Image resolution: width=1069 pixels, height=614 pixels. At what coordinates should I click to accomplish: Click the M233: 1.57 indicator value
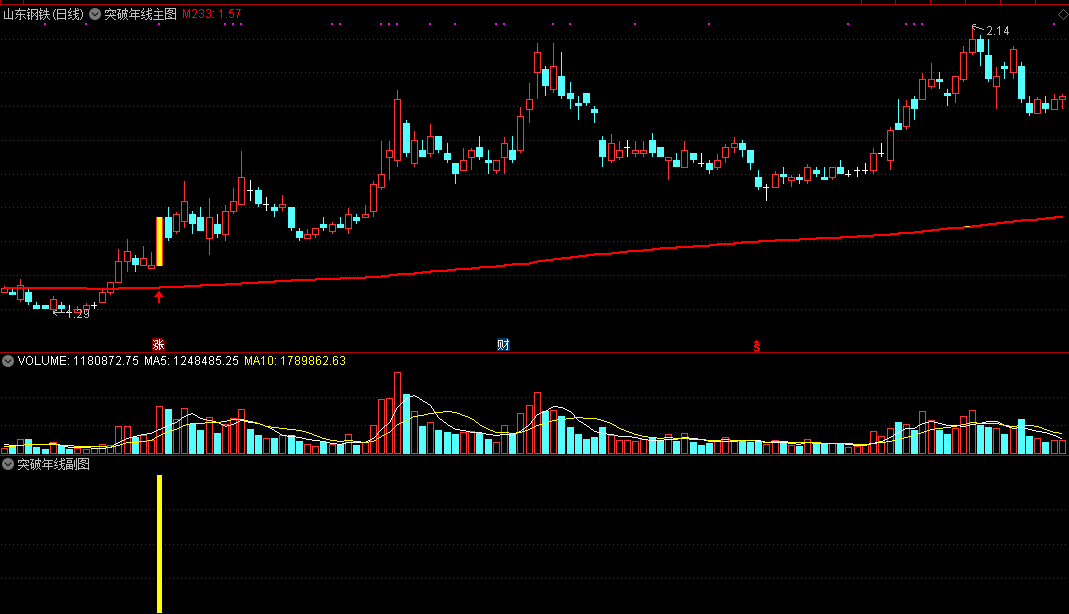(x=211, y=14)
